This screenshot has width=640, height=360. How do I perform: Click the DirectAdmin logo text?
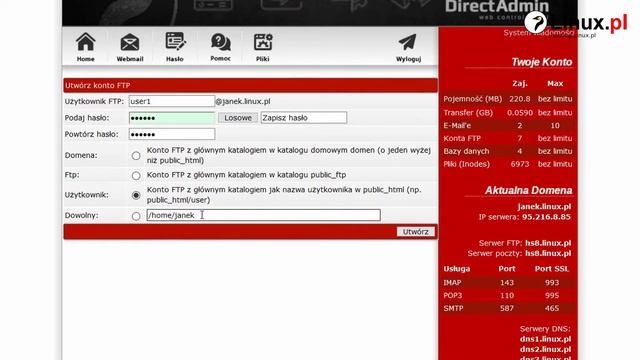click(497, 7)
